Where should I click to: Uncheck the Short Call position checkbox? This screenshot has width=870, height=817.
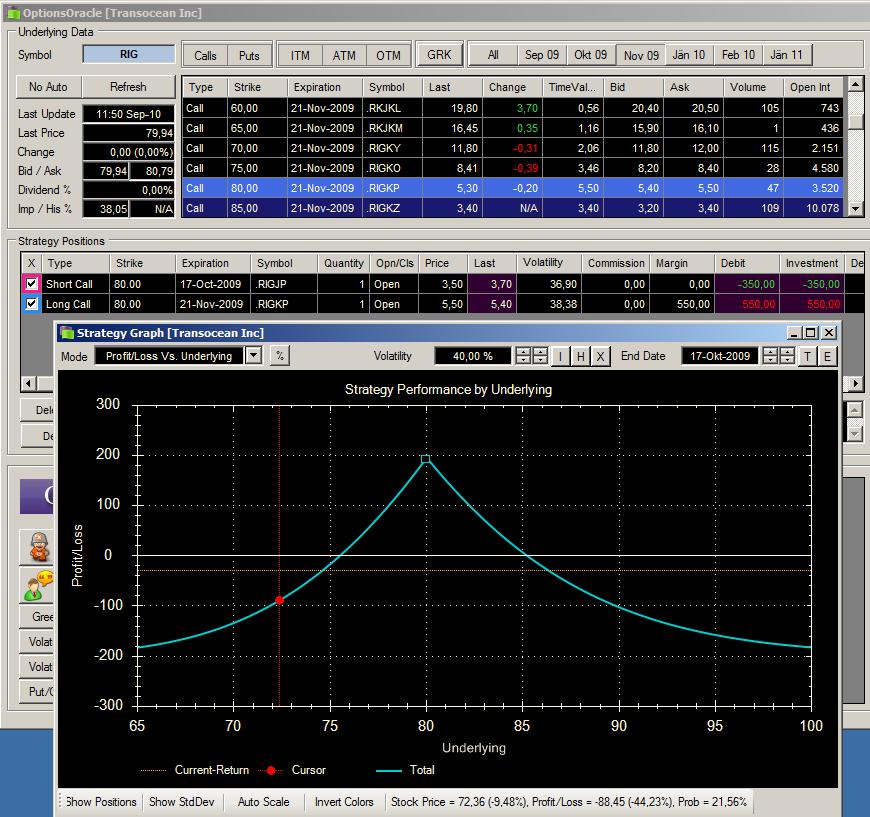(x=32, y=285)
